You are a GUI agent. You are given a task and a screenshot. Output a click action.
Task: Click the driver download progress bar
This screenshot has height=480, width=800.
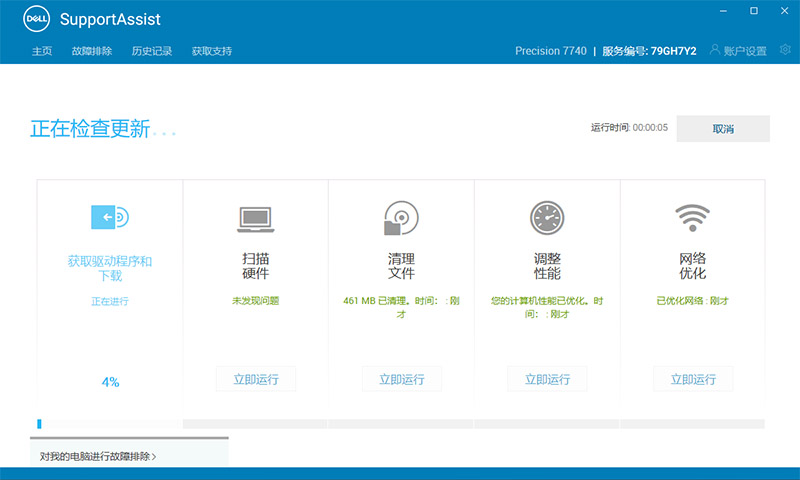[x=109, y=424]
